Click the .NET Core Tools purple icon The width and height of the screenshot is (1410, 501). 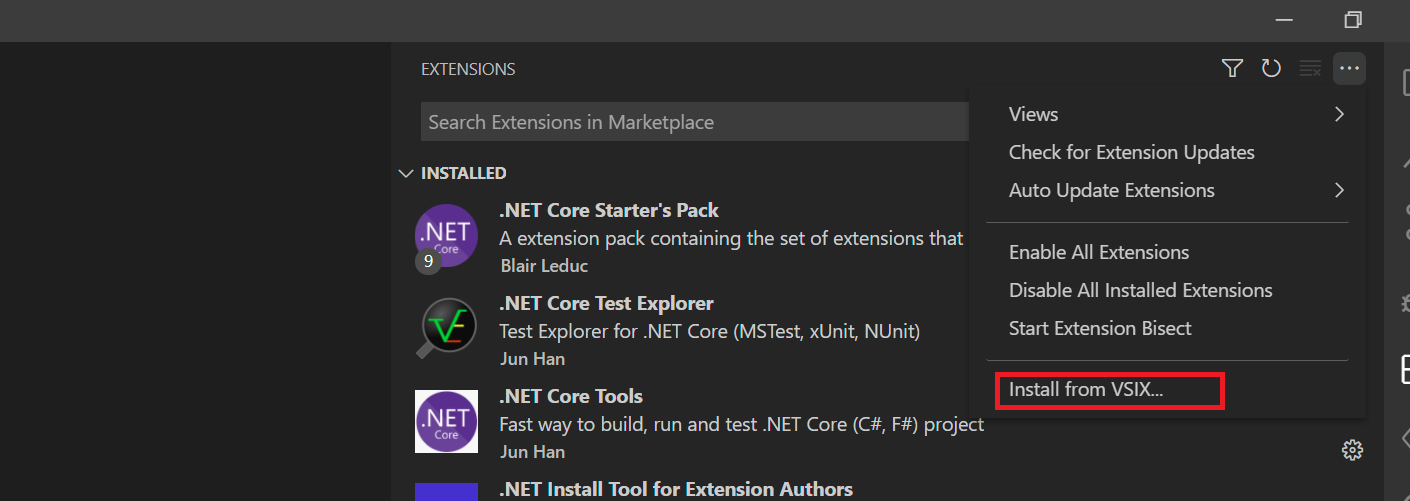tap(446, 422)
